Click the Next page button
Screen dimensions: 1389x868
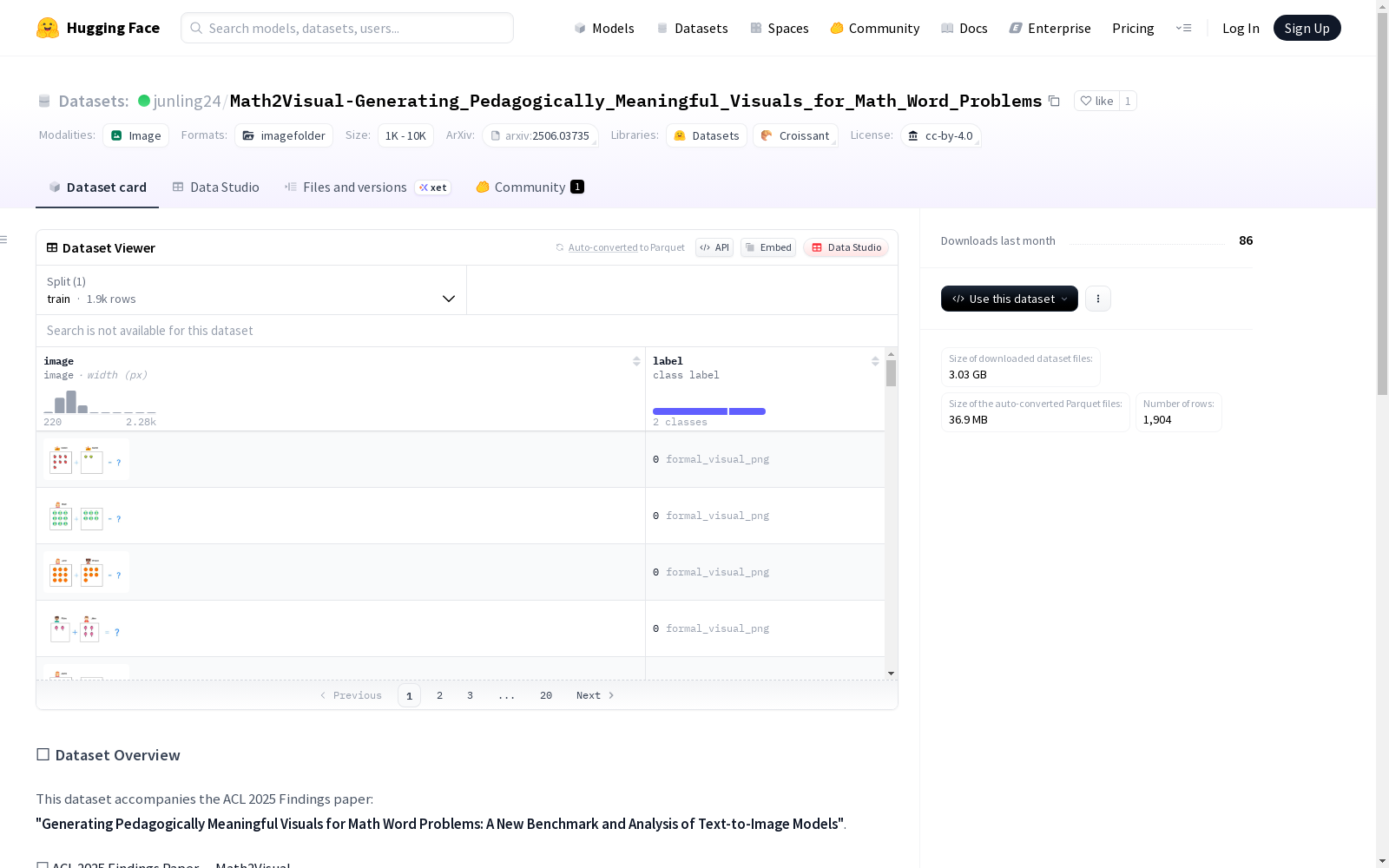coord(596,695)
